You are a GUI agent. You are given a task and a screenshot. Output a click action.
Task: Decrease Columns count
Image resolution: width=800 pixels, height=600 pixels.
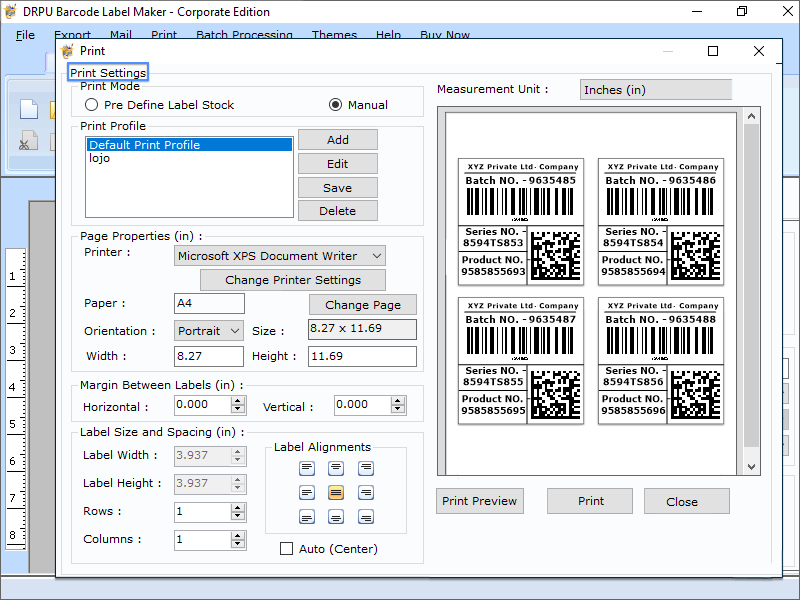238,544
